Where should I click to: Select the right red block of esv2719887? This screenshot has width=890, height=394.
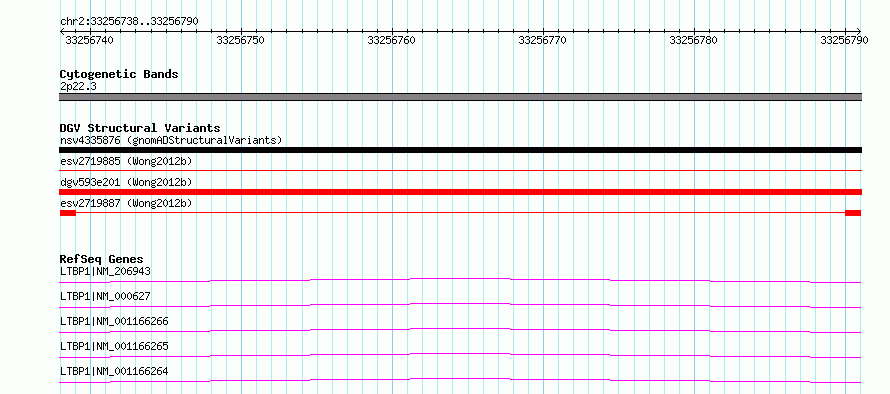pyautogui.click(x=853, y=213)
